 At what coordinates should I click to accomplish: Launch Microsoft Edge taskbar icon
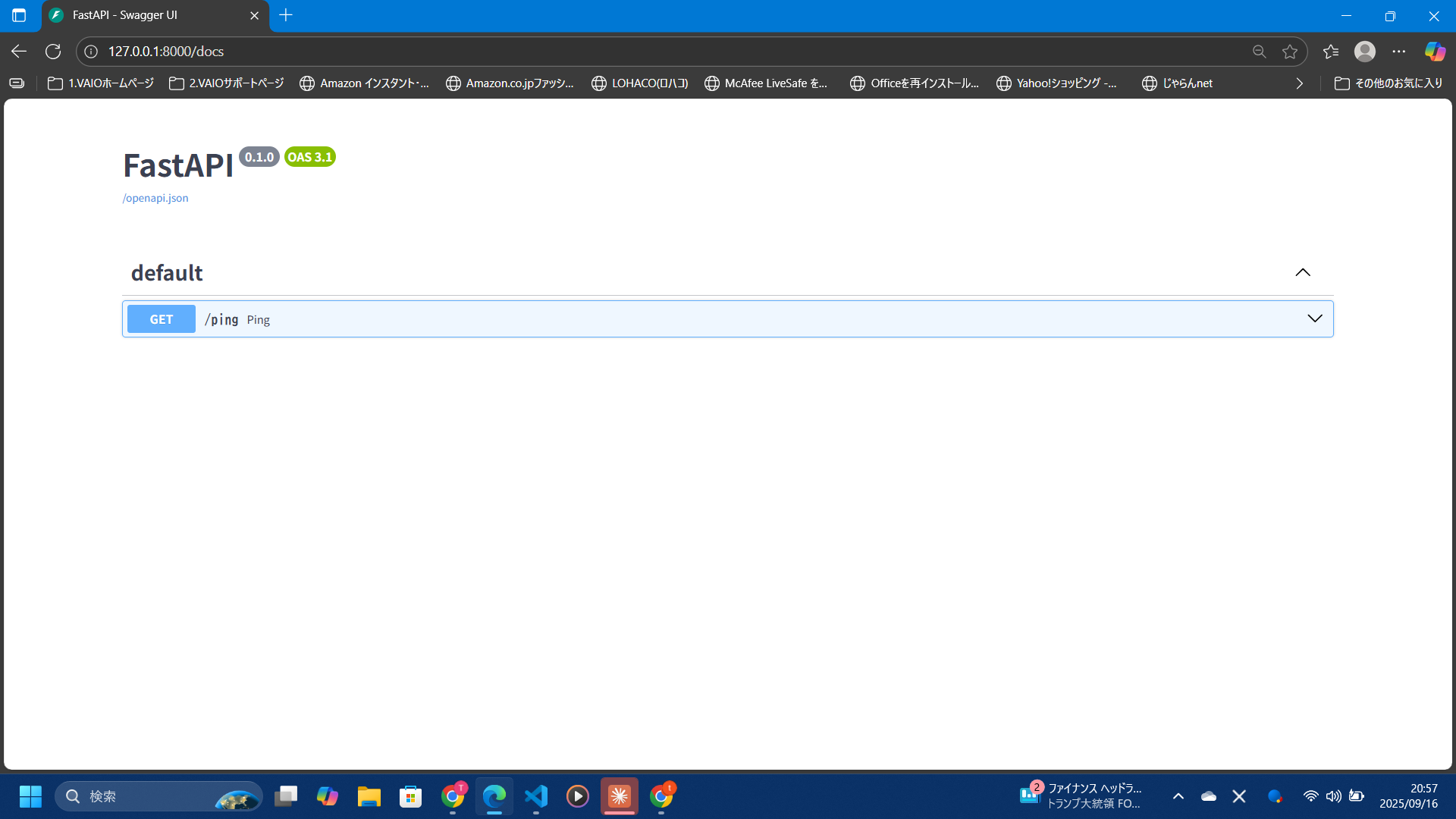(x=494, y=796)
